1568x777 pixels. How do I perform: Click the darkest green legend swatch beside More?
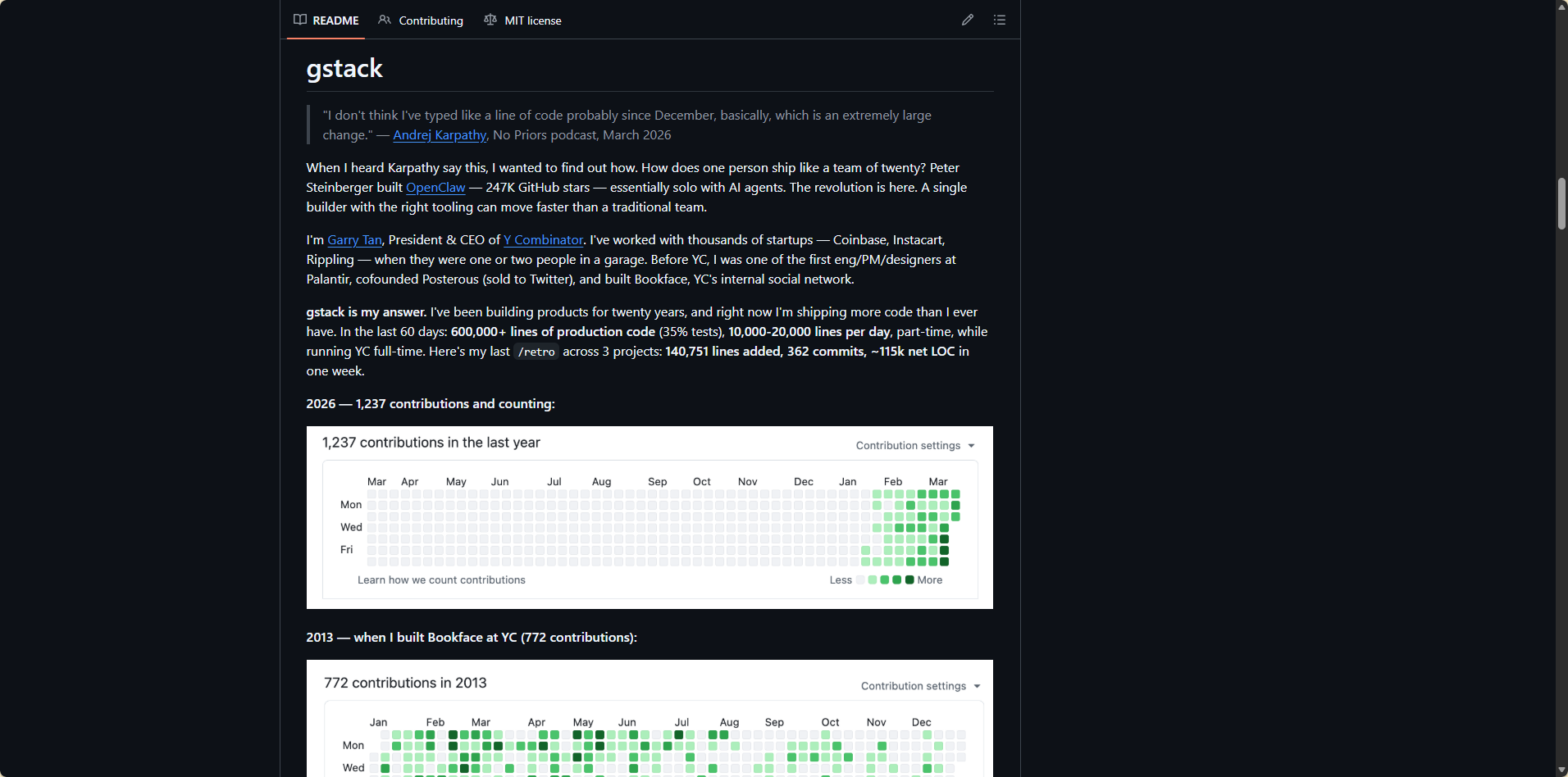coord(909,579)
